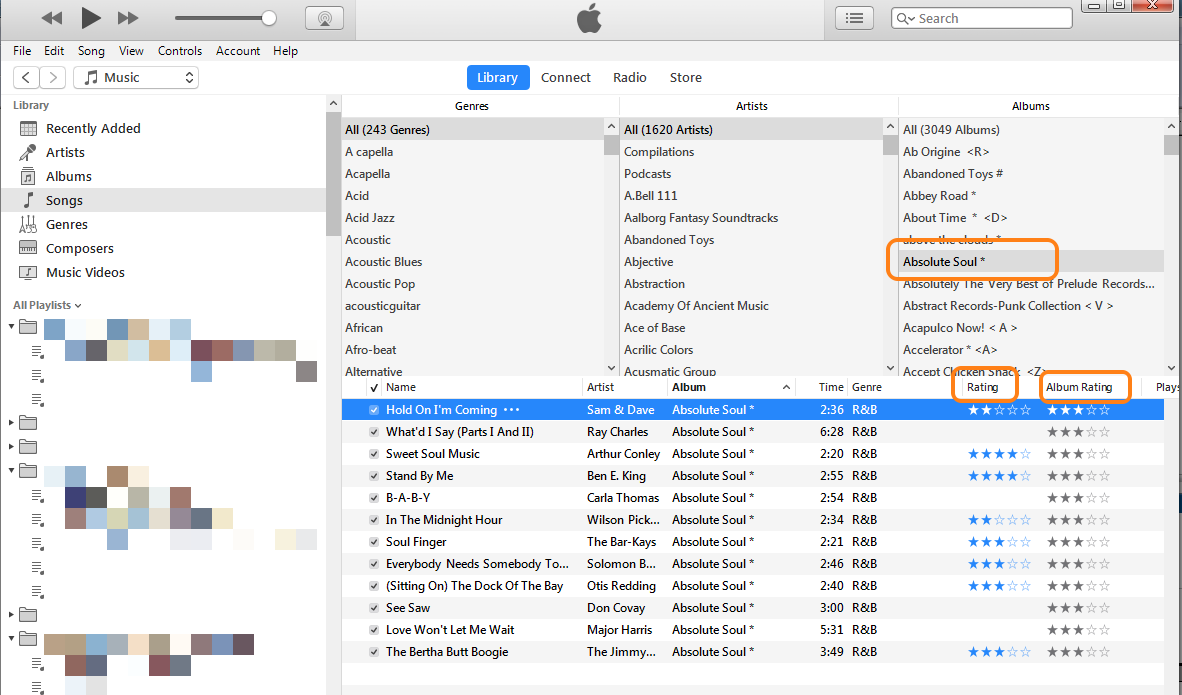
Task: Click the Play button
Action: 90,17
